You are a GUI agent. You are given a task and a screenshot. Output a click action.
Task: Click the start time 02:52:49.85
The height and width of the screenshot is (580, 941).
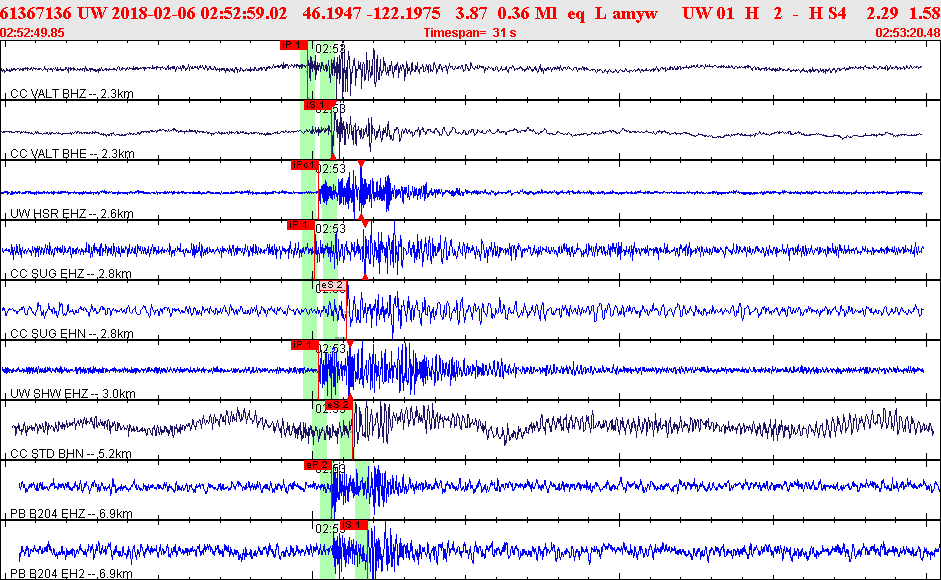tap(32, 32)
